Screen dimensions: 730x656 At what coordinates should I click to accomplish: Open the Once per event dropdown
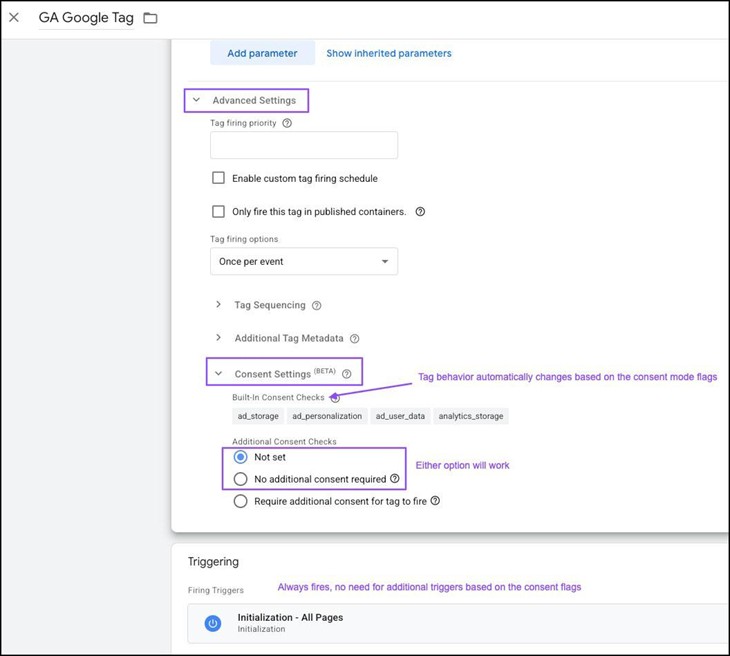[x=304, y=261]
